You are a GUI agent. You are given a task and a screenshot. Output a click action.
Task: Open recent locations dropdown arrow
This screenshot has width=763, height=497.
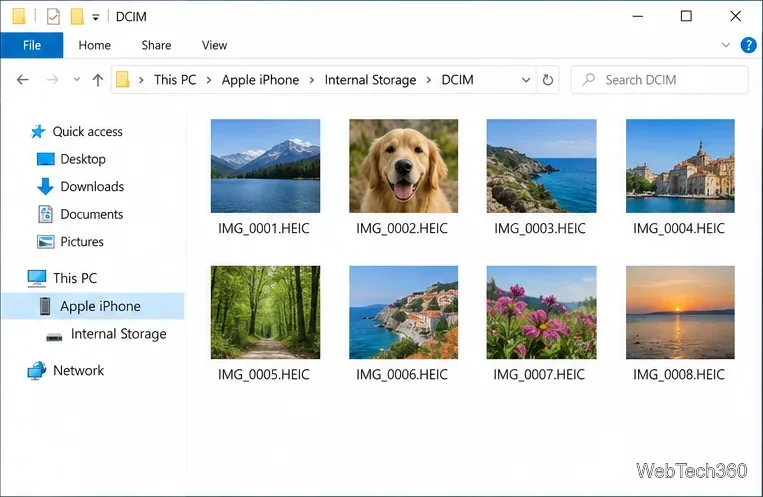tap(76, 79)
